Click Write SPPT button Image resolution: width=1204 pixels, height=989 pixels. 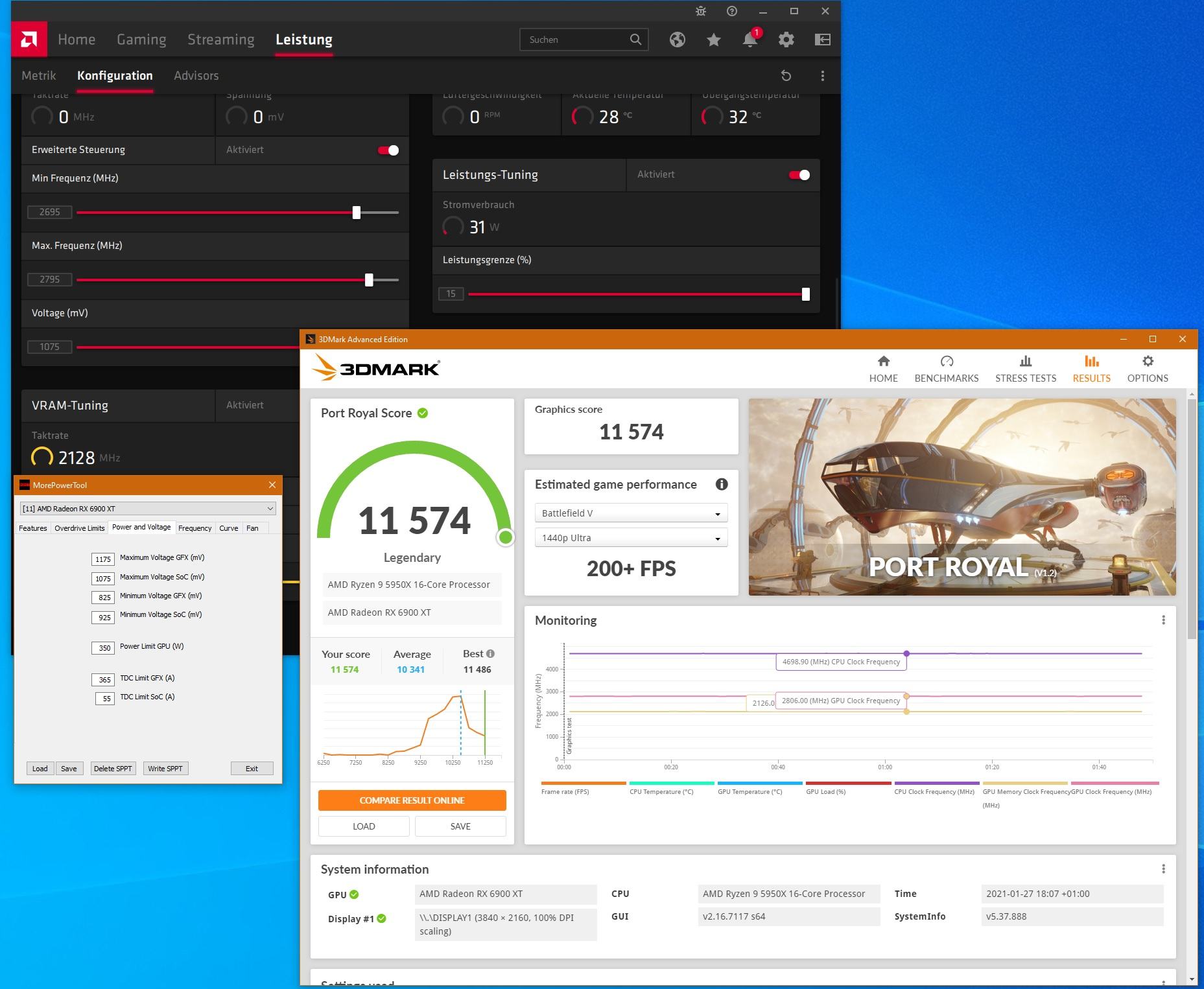(x=165, y=769)
